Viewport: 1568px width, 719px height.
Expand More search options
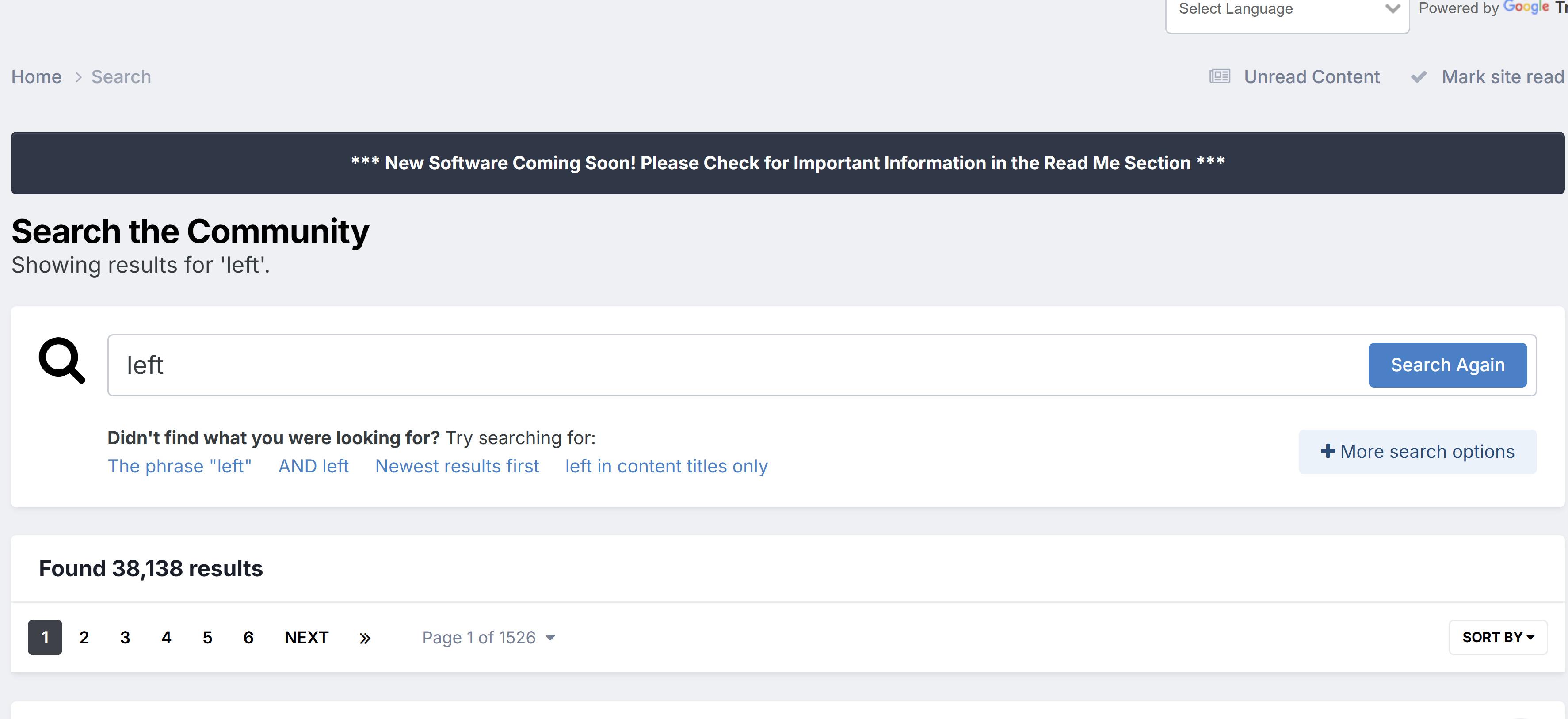click(x=1417, y=451)
